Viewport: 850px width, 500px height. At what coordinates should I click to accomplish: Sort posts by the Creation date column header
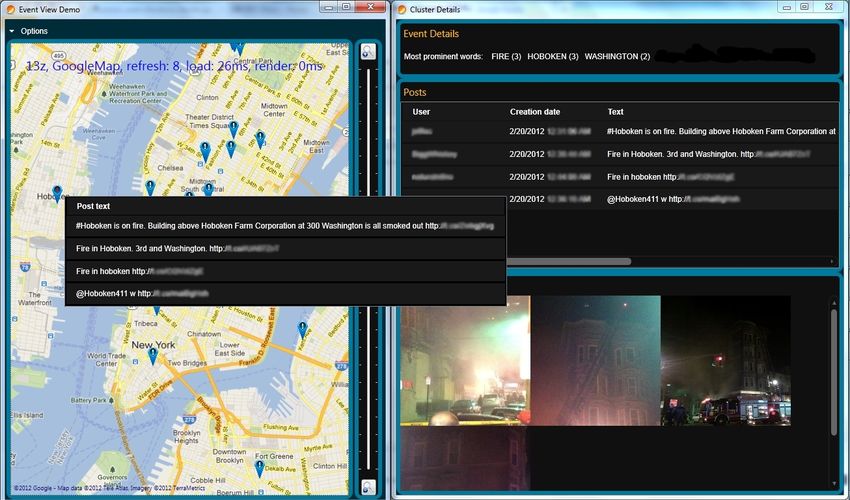tap(535, 112)
